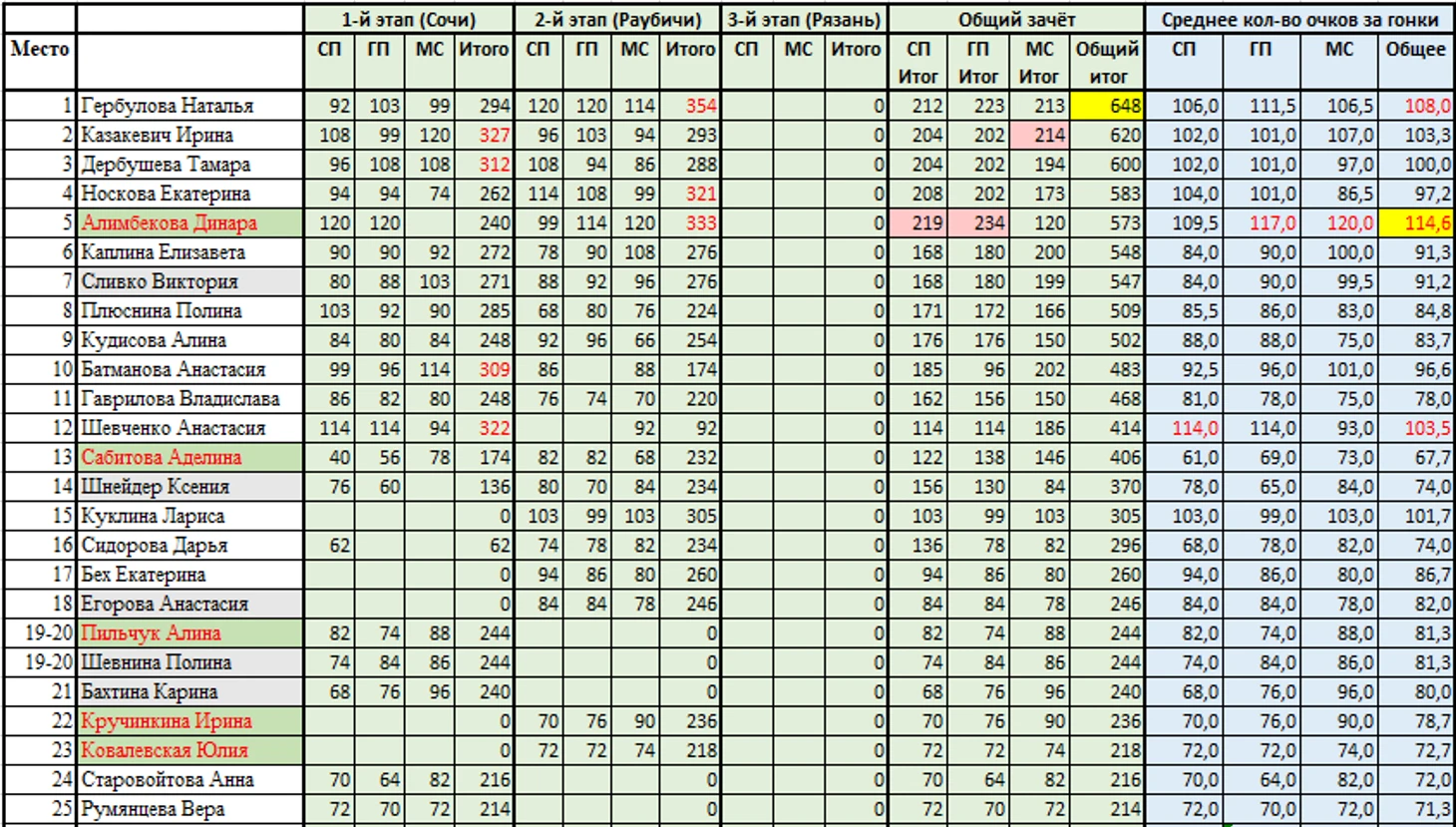Select the red 333 total for Алимбекова Динара

(x=690, y=222)
